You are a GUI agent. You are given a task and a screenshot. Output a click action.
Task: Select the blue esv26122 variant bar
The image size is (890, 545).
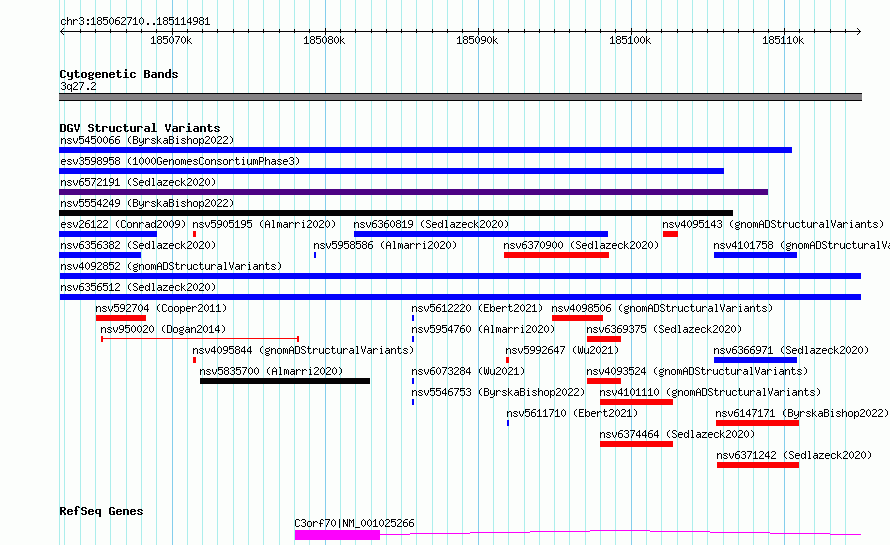[108, 234]
